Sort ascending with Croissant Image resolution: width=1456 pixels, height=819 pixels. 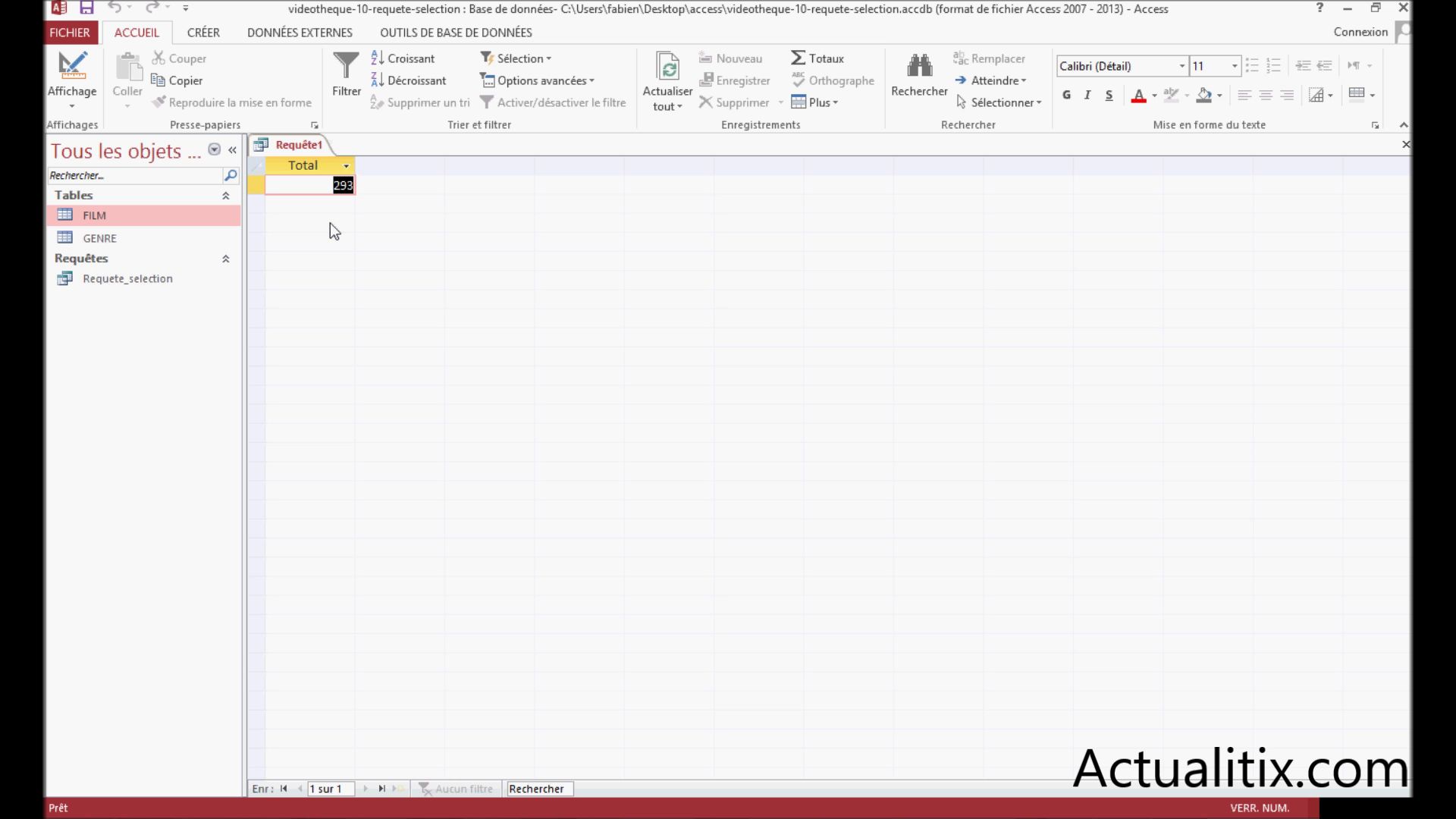[403, 58]
